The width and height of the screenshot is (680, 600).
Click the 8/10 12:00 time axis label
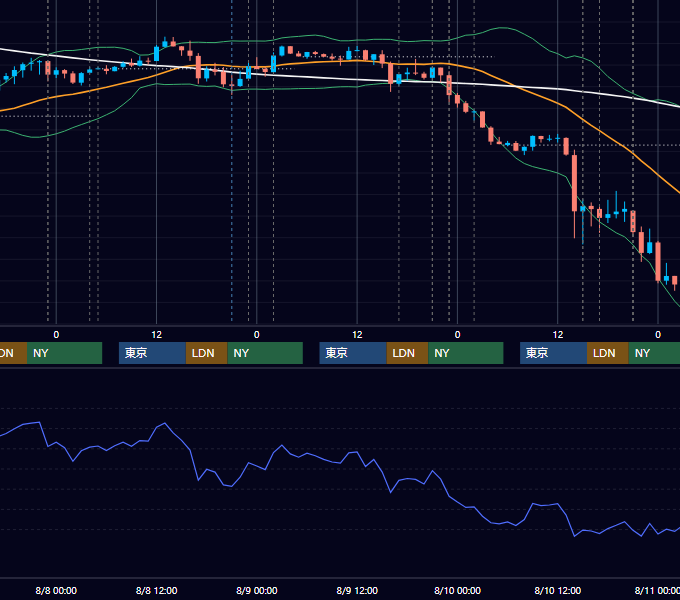[558, 590]
